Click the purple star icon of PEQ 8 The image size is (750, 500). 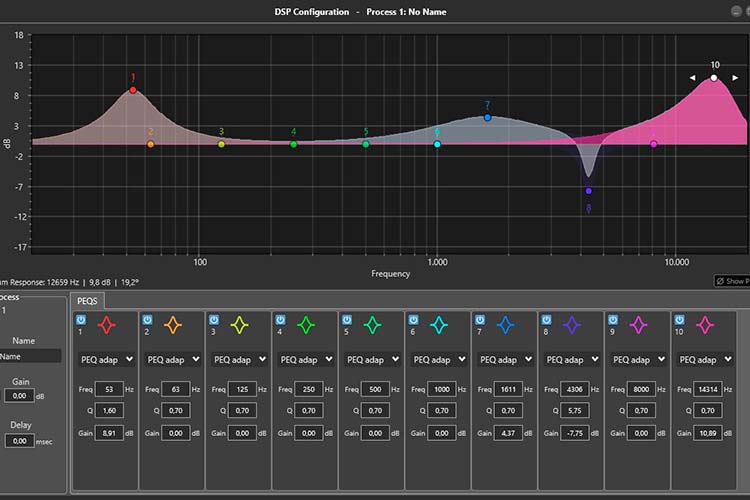tap(572, 325)
